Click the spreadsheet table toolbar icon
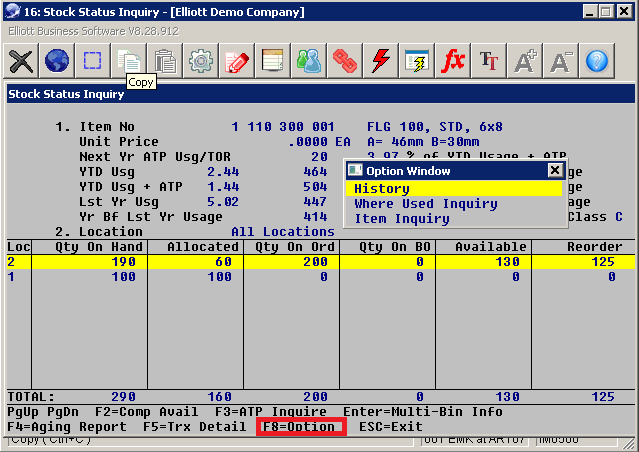Screen dimensions: 639x452 [272, 61]
